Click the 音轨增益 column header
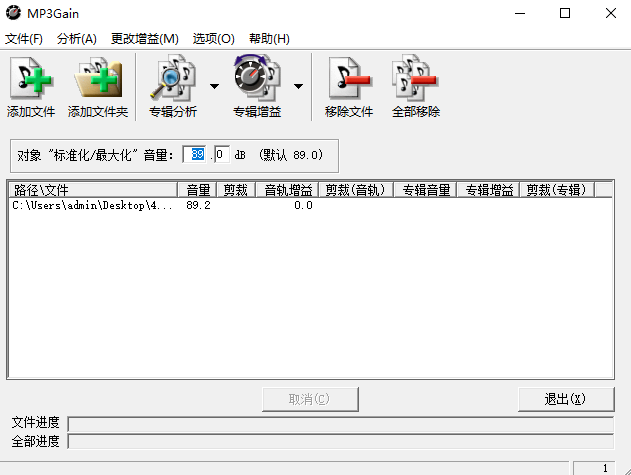Viewport: 631px width, 475px height. 287,190
